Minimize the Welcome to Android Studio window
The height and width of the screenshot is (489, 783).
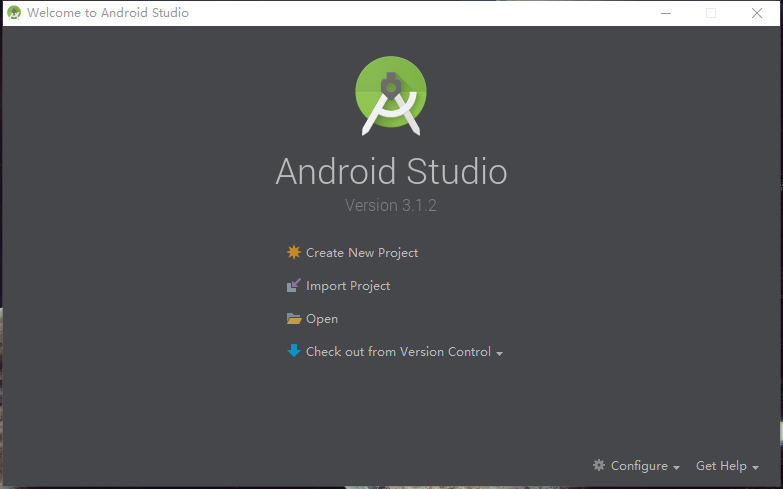tap(666, 13)
